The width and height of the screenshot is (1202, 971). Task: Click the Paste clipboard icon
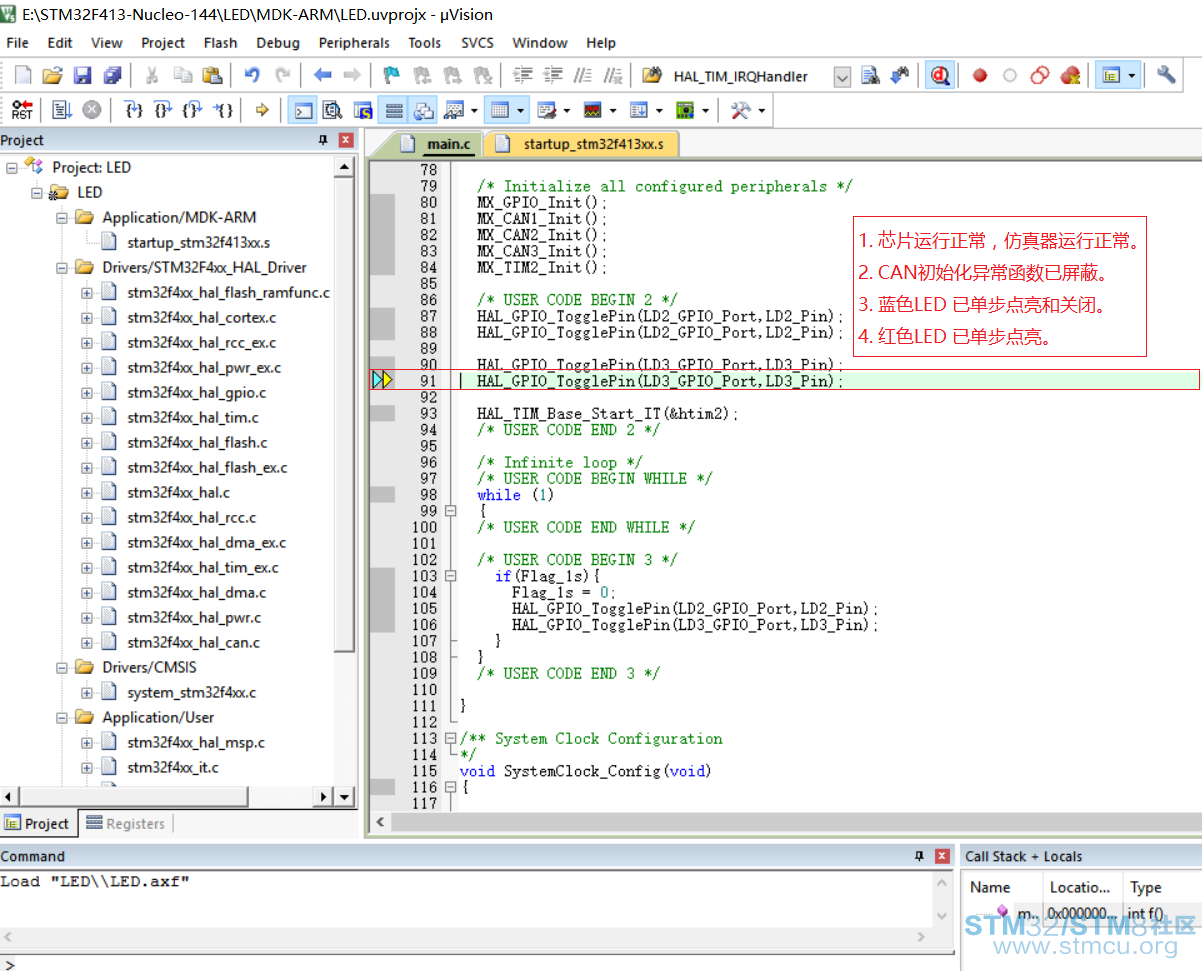point(212,75)
